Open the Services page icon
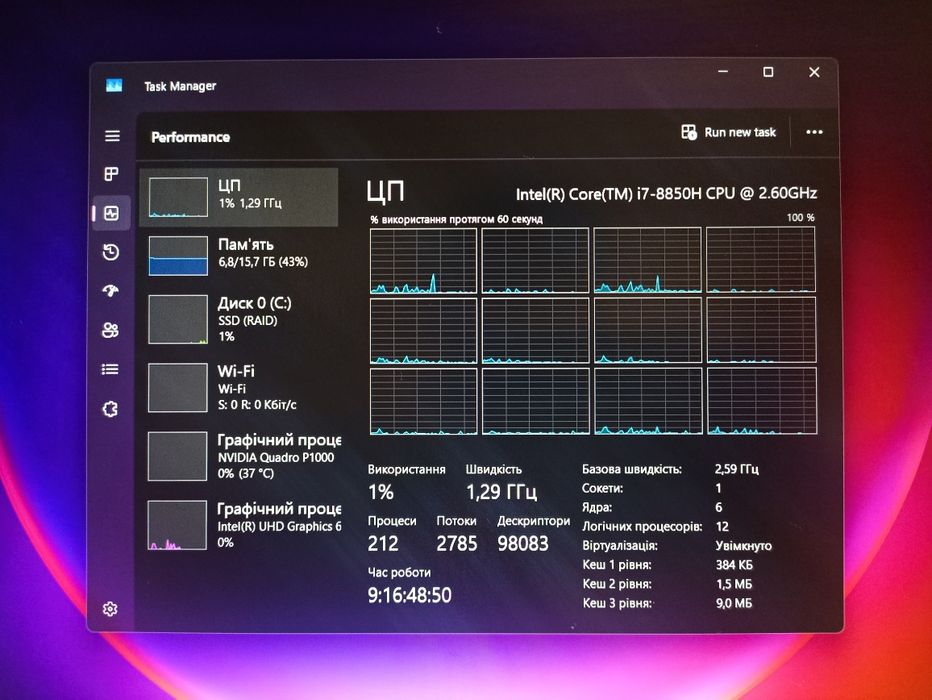 coord(111,409)
